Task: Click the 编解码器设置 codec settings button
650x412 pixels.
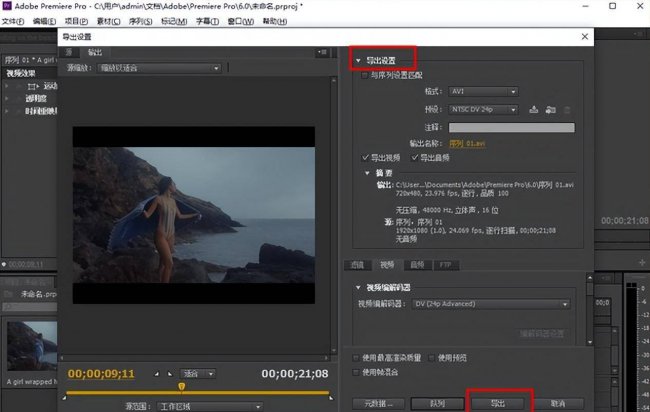Action: pos(542,334)
